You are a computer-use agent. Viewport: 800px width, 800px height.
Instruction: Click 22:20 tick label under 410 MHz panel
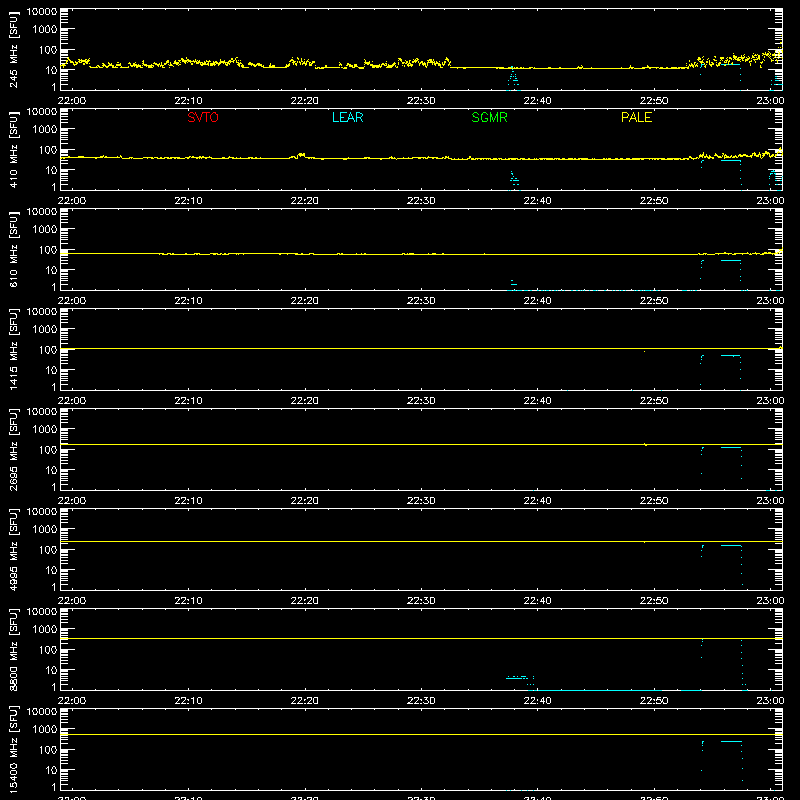(305, 201)
